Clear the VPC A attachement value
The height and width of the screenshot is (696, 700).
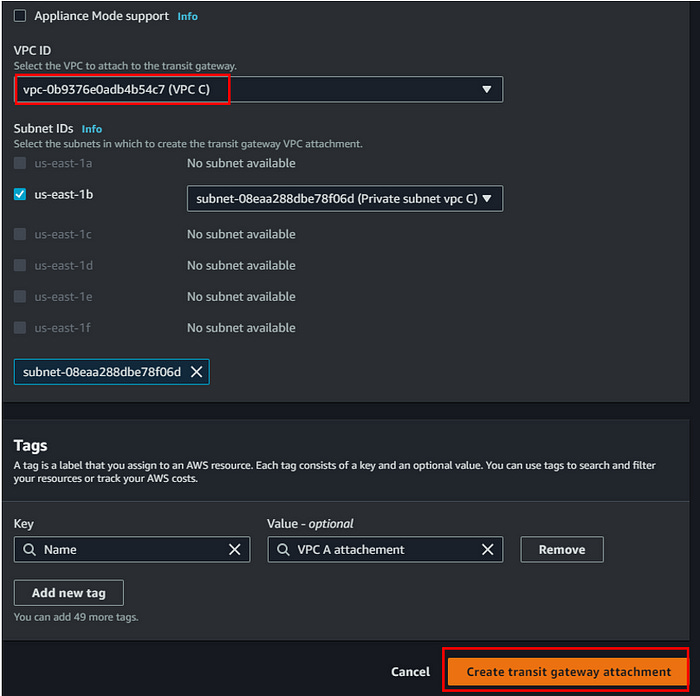click(488, 549)
